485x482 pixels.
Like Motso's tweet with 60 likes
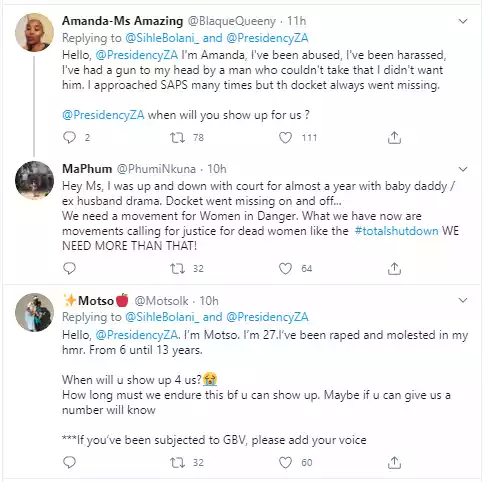click(285, 462)
